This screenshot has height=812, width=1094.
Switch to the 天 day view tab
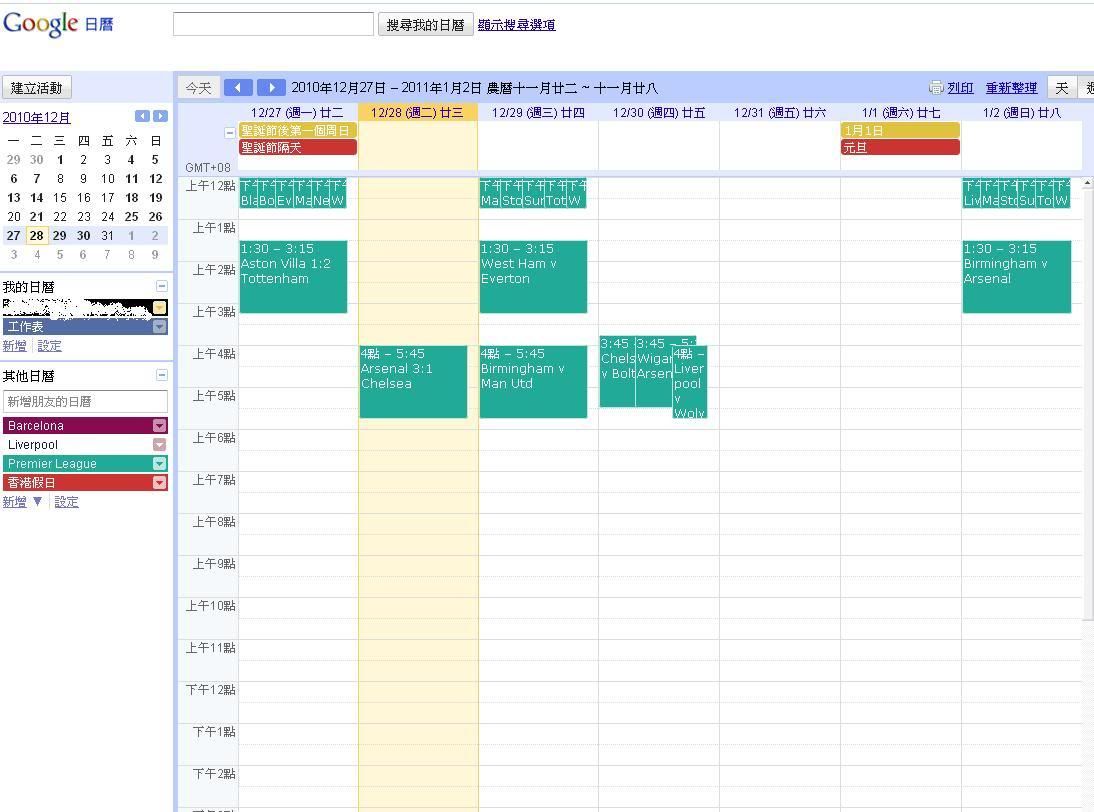[1061, 88]
